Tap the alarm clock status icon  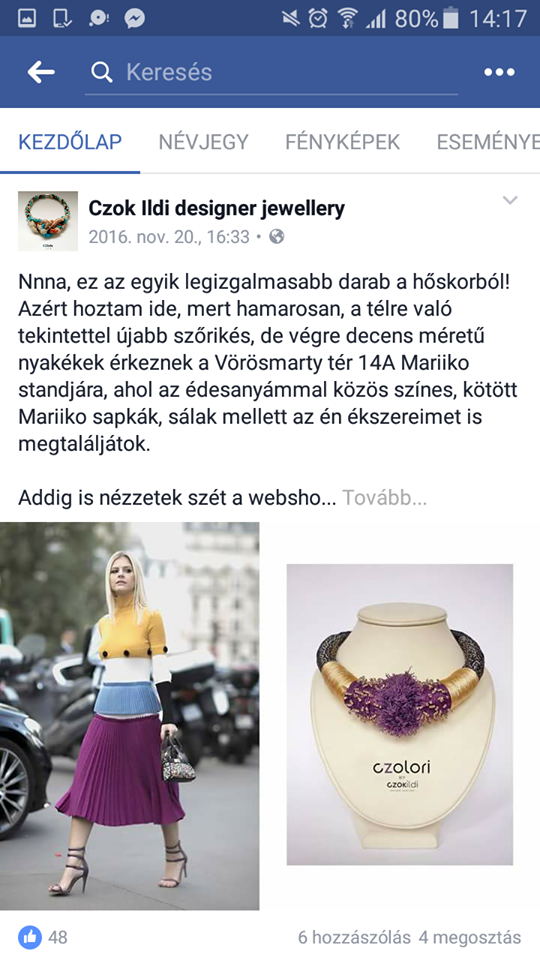click(x=318, y=18)
